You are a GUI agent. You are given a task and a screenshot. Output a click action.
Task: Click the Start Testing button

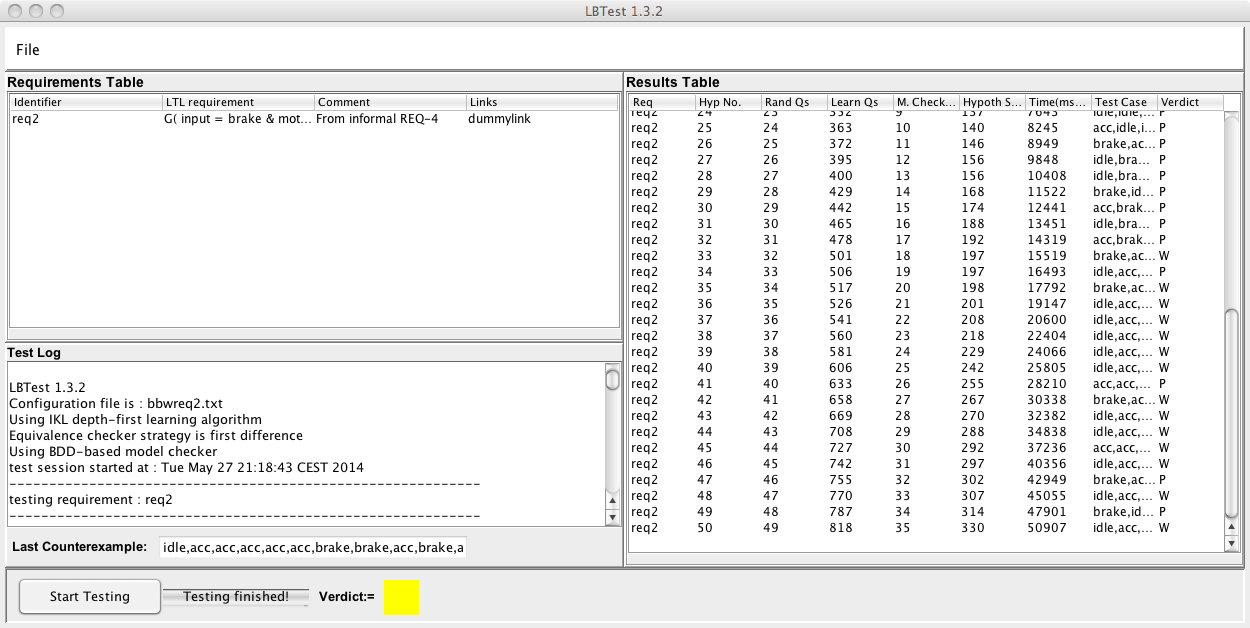(90, 597)
